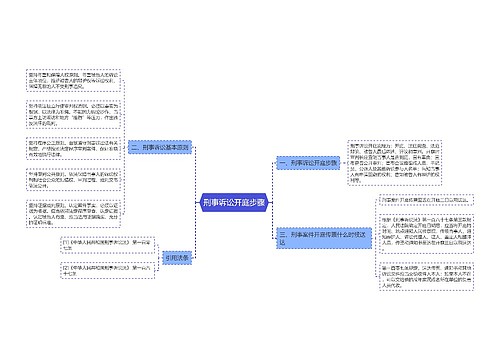Select branch 三、刑事案件开庭传票什么时候送达
The width and height of the screenshot is (500, 360).
point(324,238)
